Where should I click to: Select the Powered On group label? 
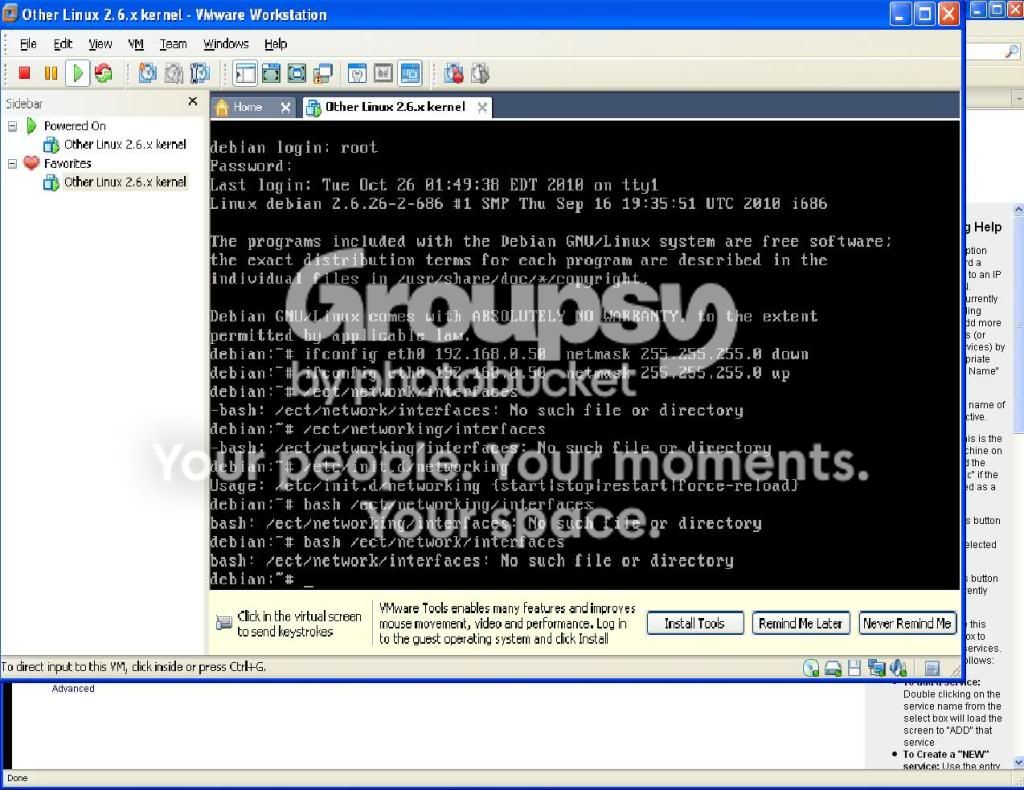[x=74, y=126]
